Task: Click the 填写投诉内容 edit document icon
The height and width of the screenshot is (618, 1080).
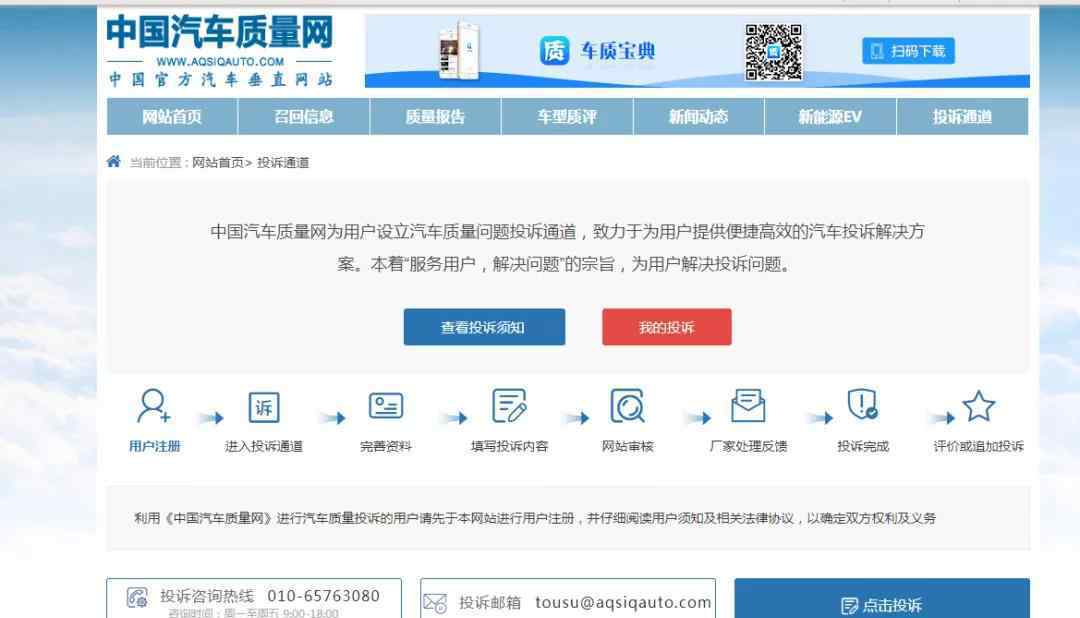Action: pos(510,405)
